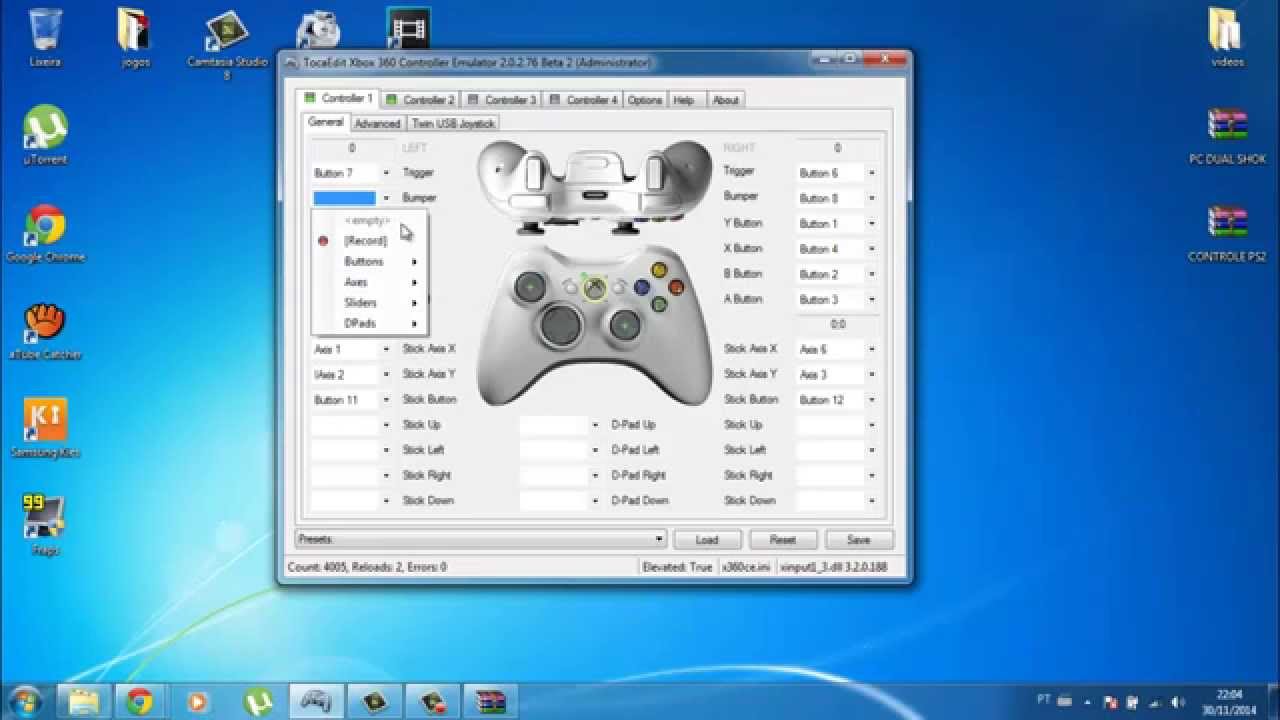1280x720 pixels.
Task: Click the 'Elevated: True' status text
Action: pyautogui.click(x=678, y=567)
